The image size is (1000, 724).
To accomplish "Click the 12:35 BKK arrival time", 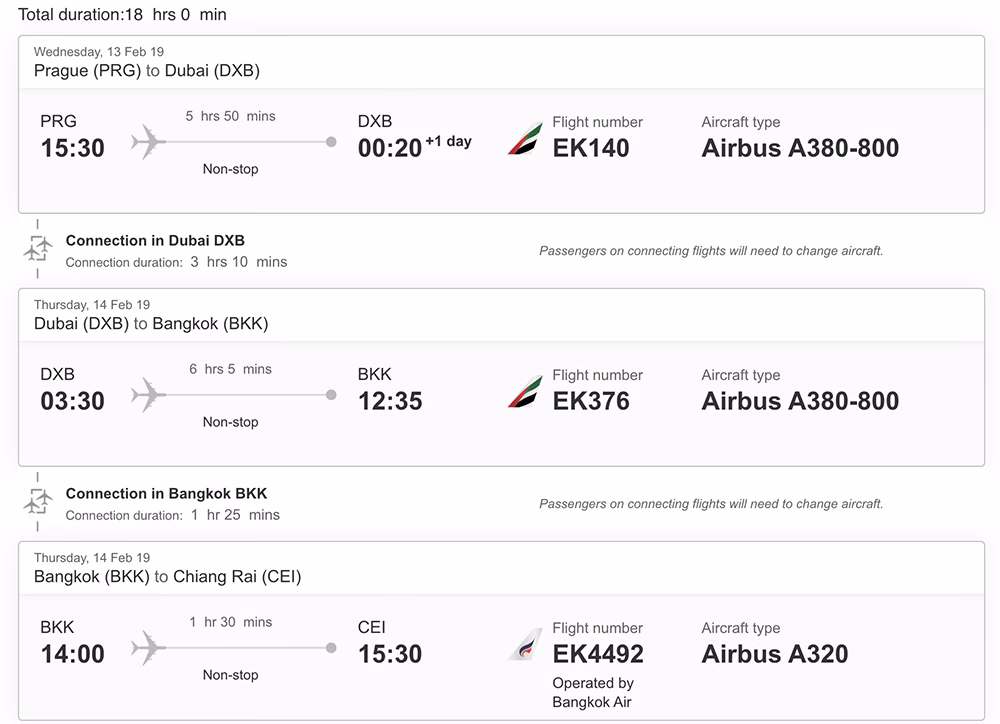I will pyautogui.click(x=390, y=401).
